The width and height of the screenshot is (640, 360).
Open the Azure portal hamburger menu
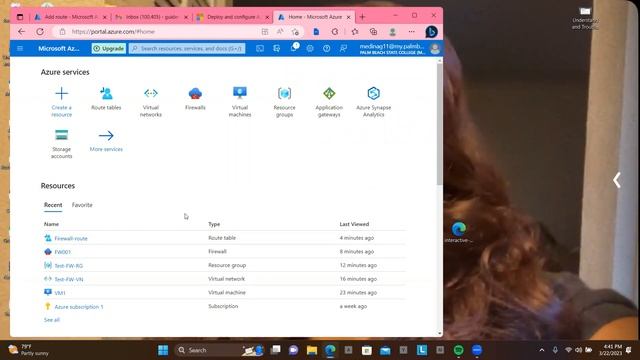pos(20,48)
